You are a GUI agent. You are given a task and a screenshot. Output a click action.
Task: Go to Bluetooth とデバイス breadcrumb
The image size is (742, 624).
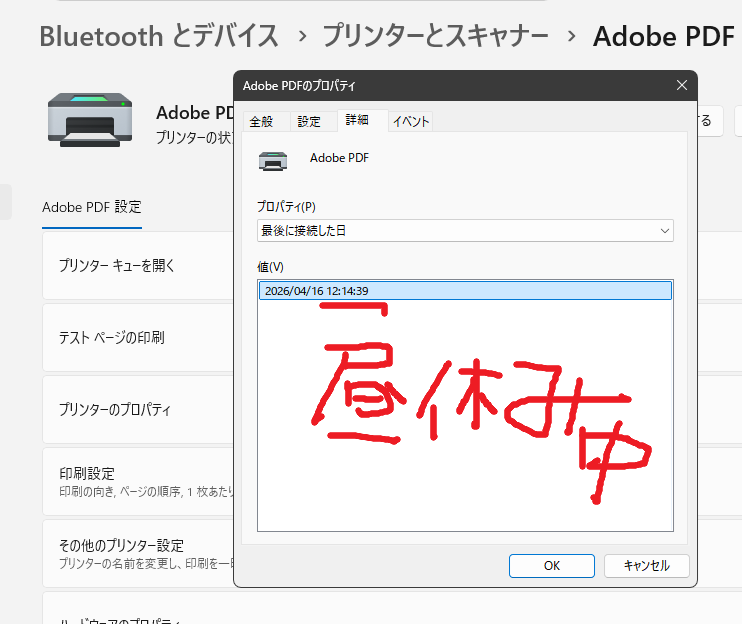pyautogui.click(x=159, y=36)
